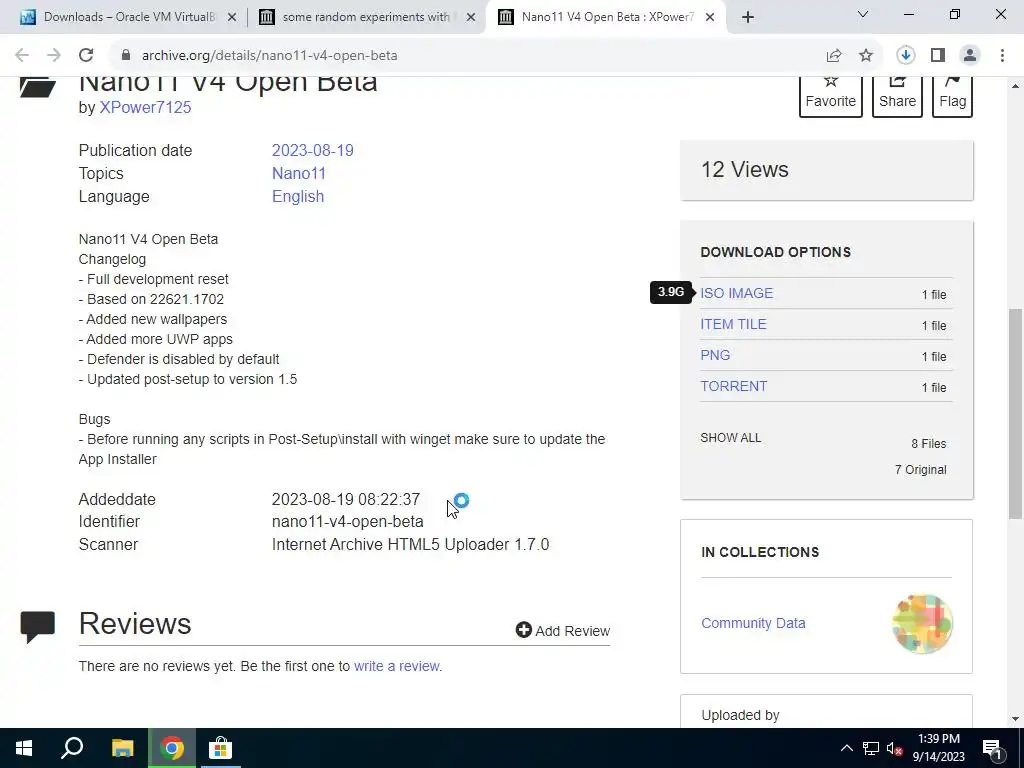The width and height of the screenshot is (1024, 768).
Task: Click the 7 Original text
Action: 920,470
